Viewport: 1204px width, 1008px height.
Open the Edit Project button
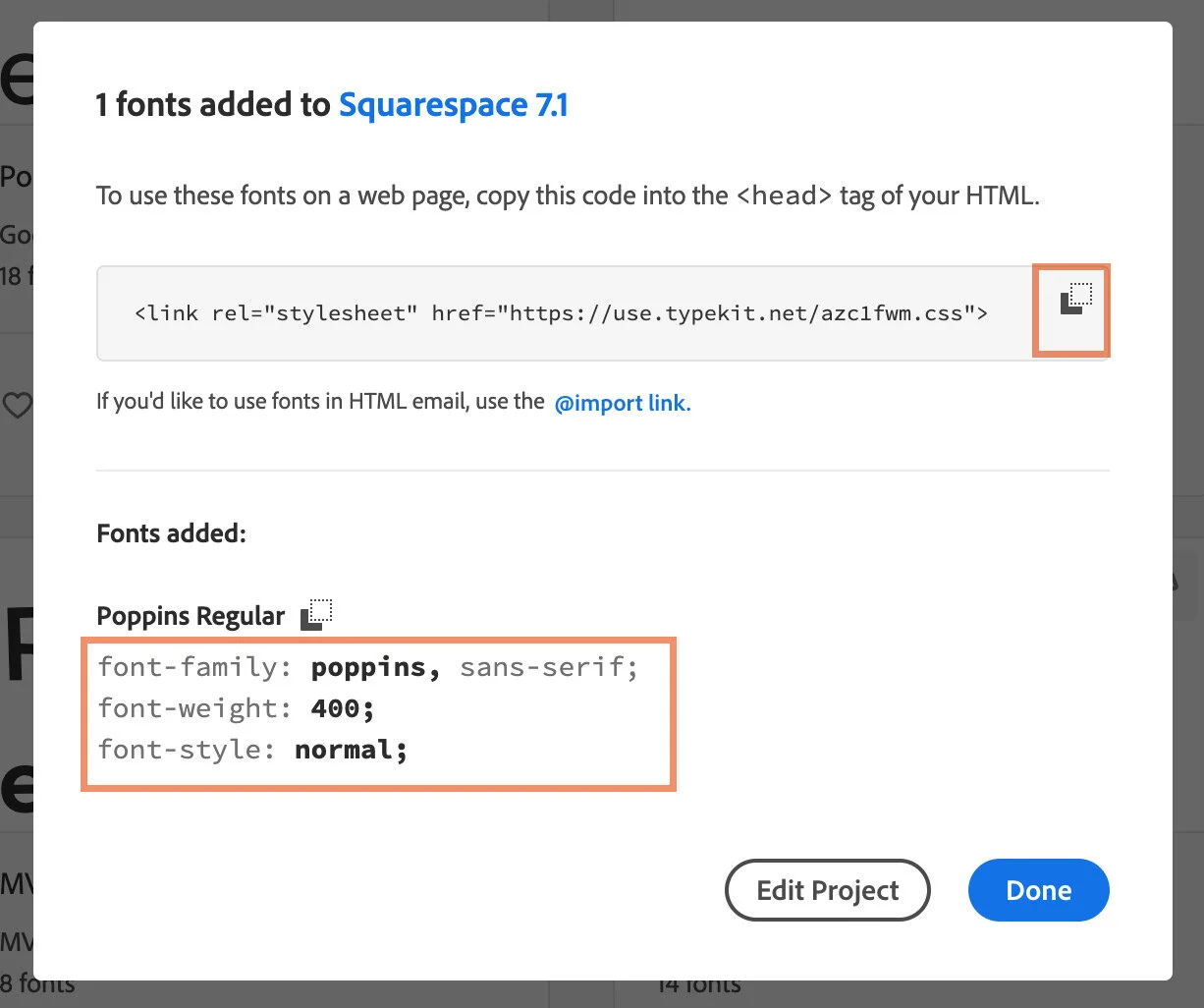click(x=827, y=890)
